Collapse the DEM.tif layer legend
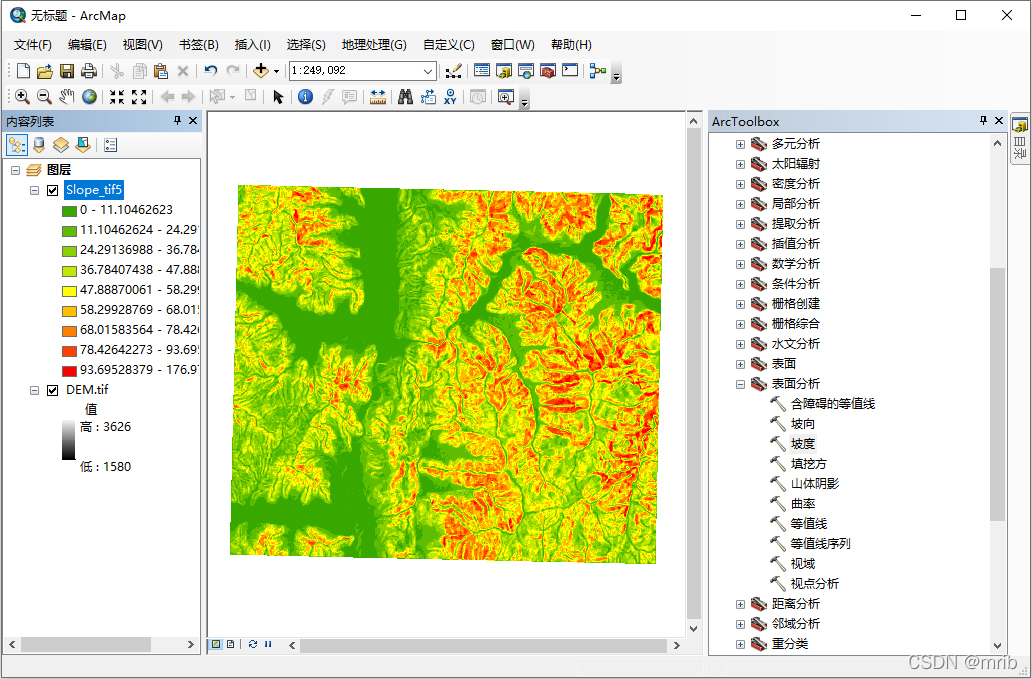 click(x=34, y=390)
